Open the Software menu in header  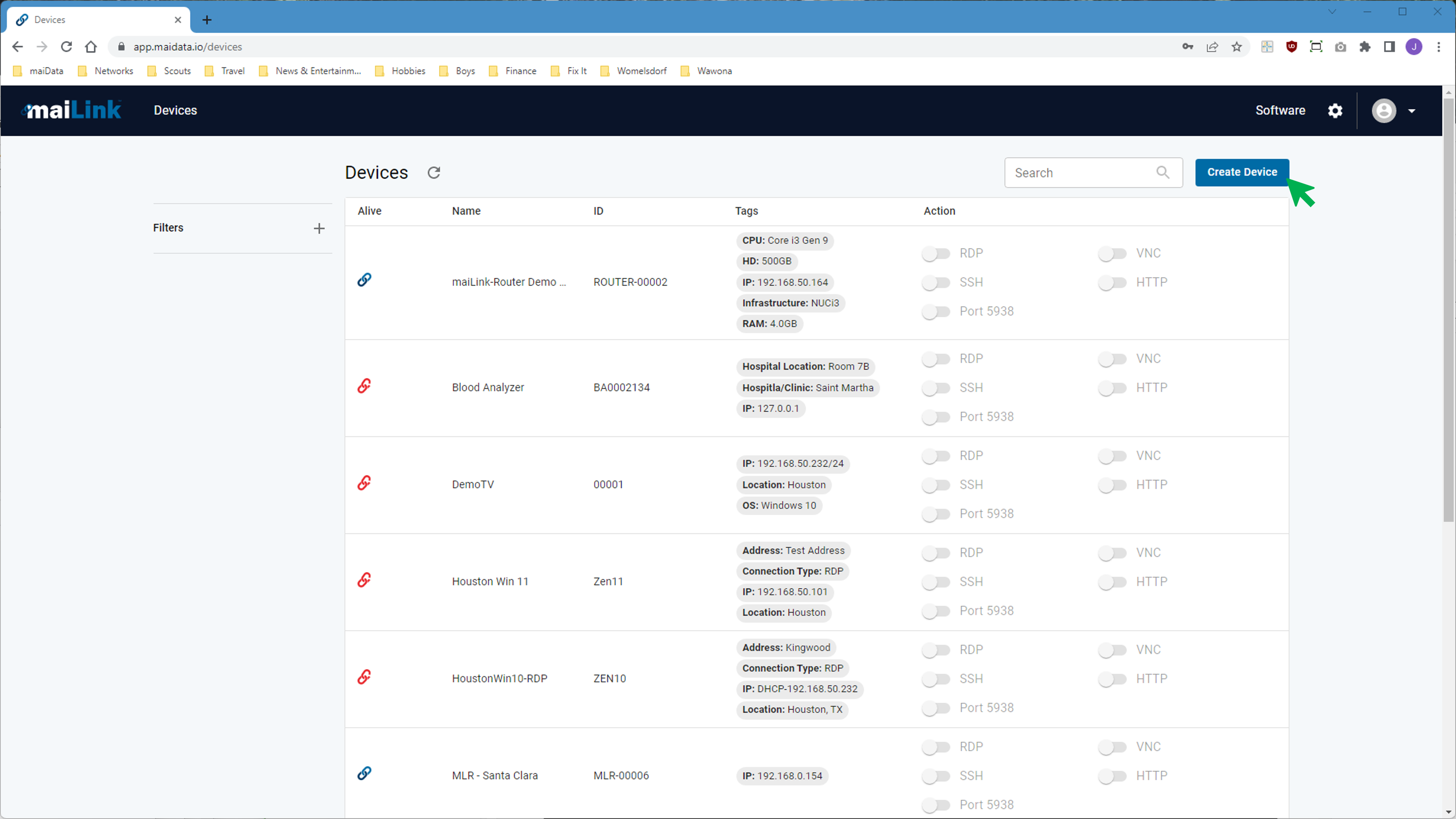(1280, 111)
